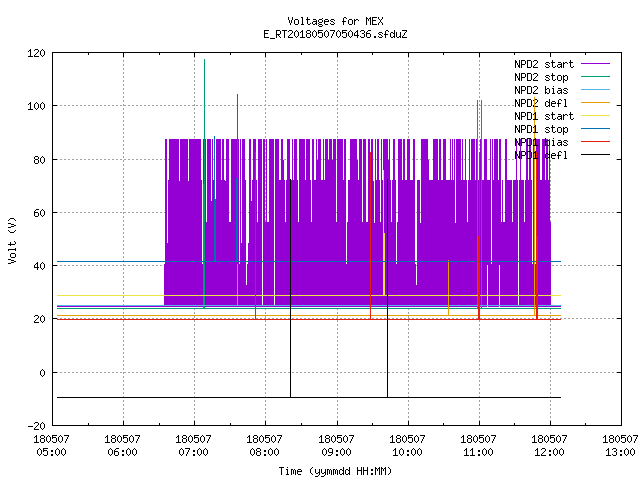Click the orange NPD2 defl legend line sample
The width and height of the screenshot is (640, 480).
tap(596, 103)
